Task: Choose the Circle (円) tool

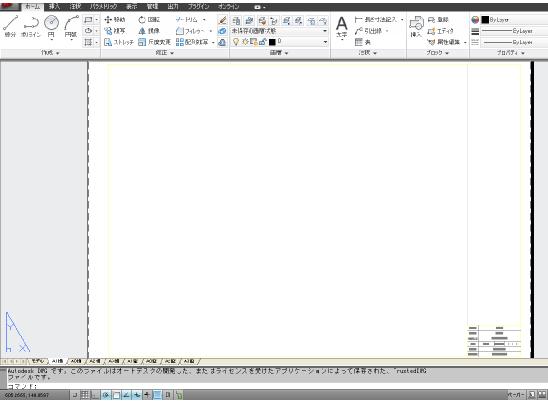Action: point(51,26)
